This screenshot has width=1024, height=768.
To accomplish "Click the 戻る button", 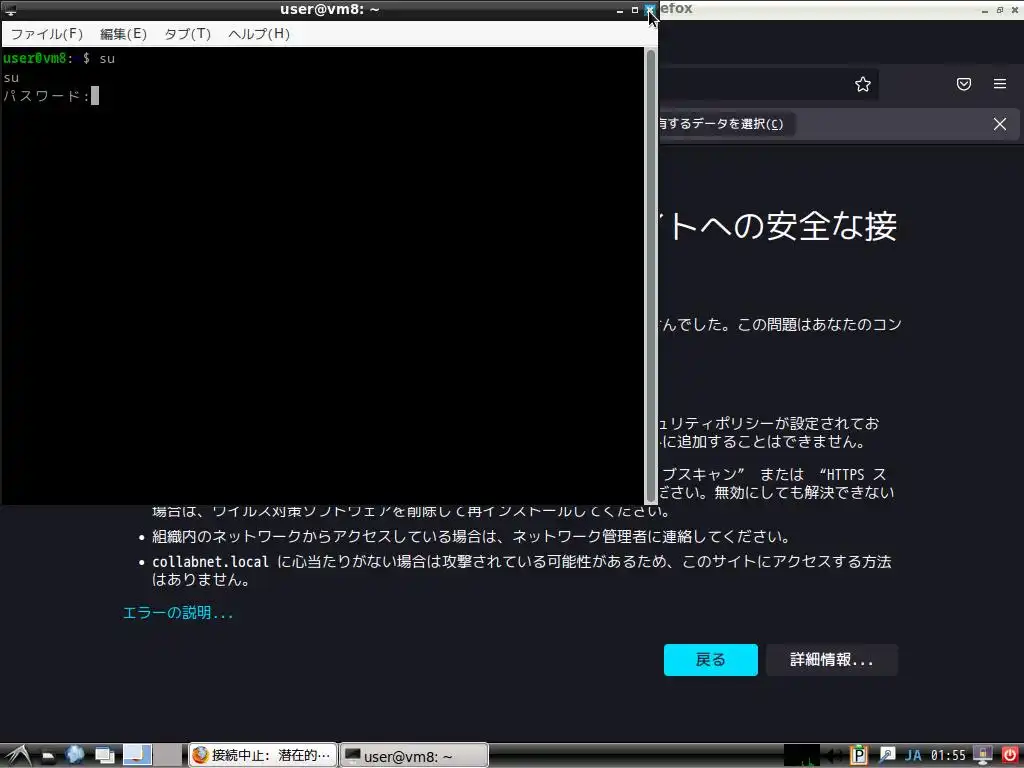I will [x=711, y=660].
